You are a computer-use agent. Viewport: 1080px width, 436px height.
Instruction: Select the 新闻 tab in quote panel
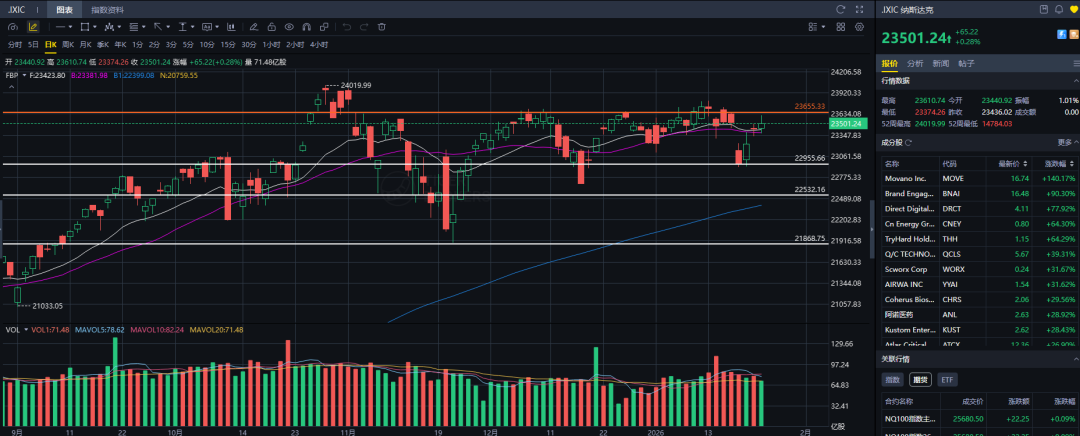[941, 63]
